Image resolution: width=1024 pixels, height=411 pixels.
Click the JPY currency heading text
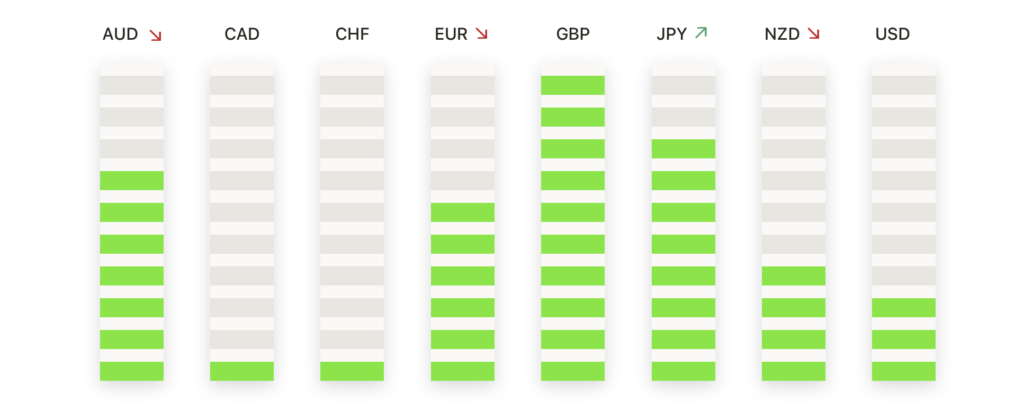[671, 34]
